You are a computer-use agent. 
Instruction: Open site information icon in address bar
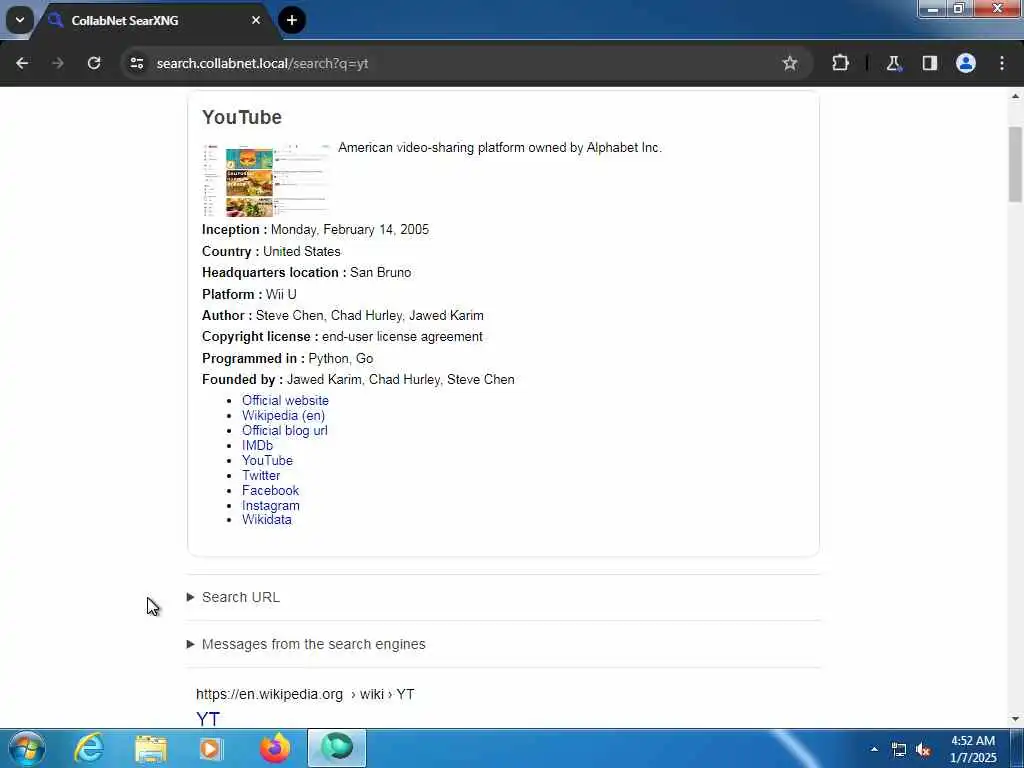point(136,63)
